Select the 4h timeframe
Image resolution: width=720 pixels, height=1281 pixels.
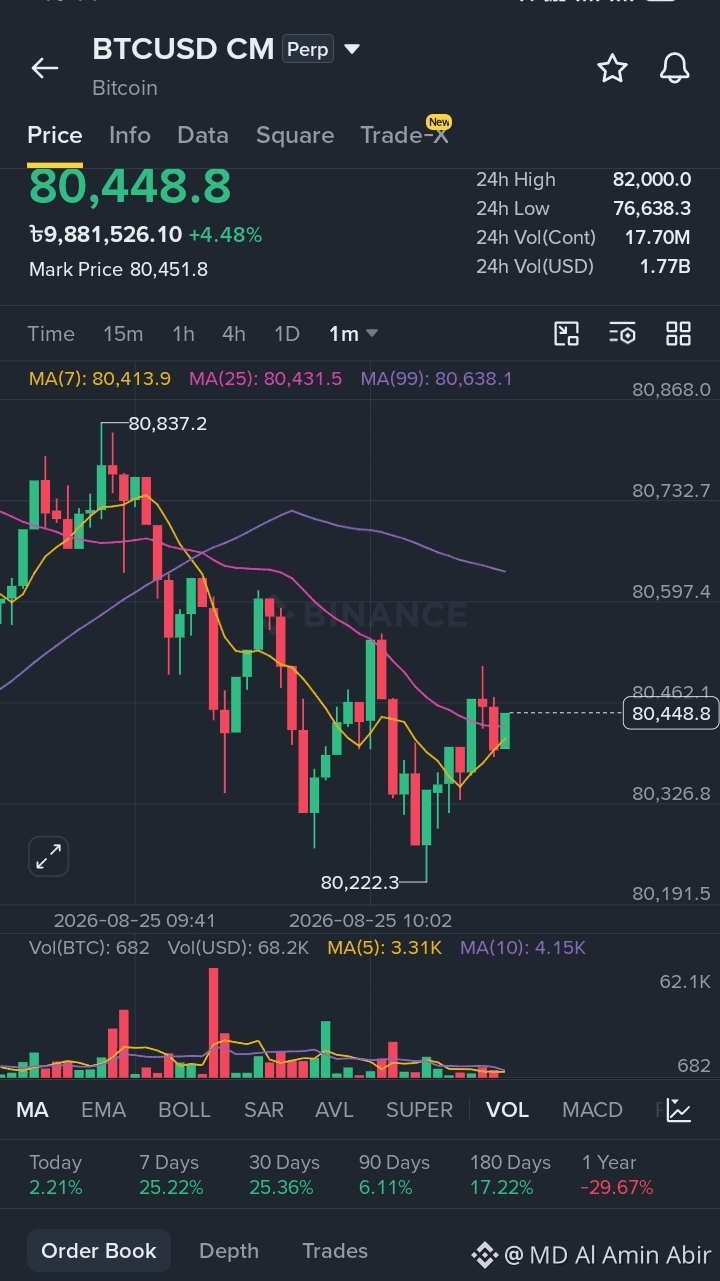(234, 334)
